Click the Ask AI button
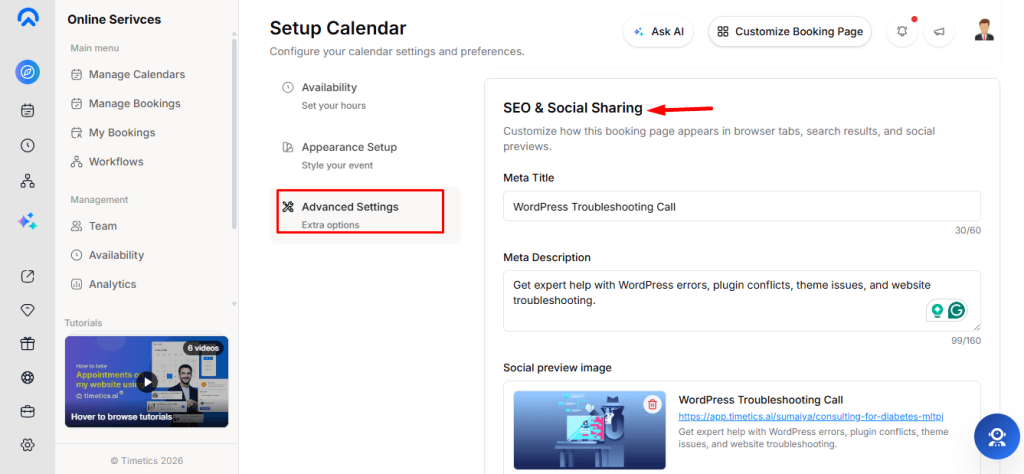 tap(658, 31)
